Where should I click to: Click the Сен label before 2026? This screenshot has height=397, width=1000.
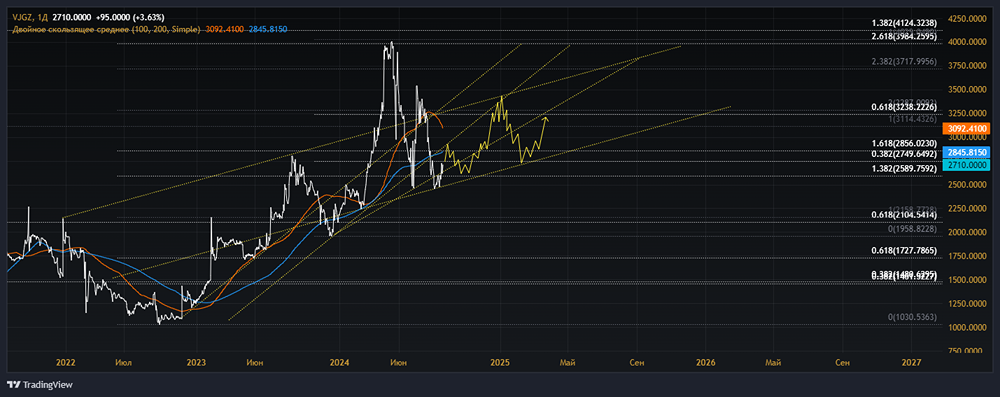636,362
